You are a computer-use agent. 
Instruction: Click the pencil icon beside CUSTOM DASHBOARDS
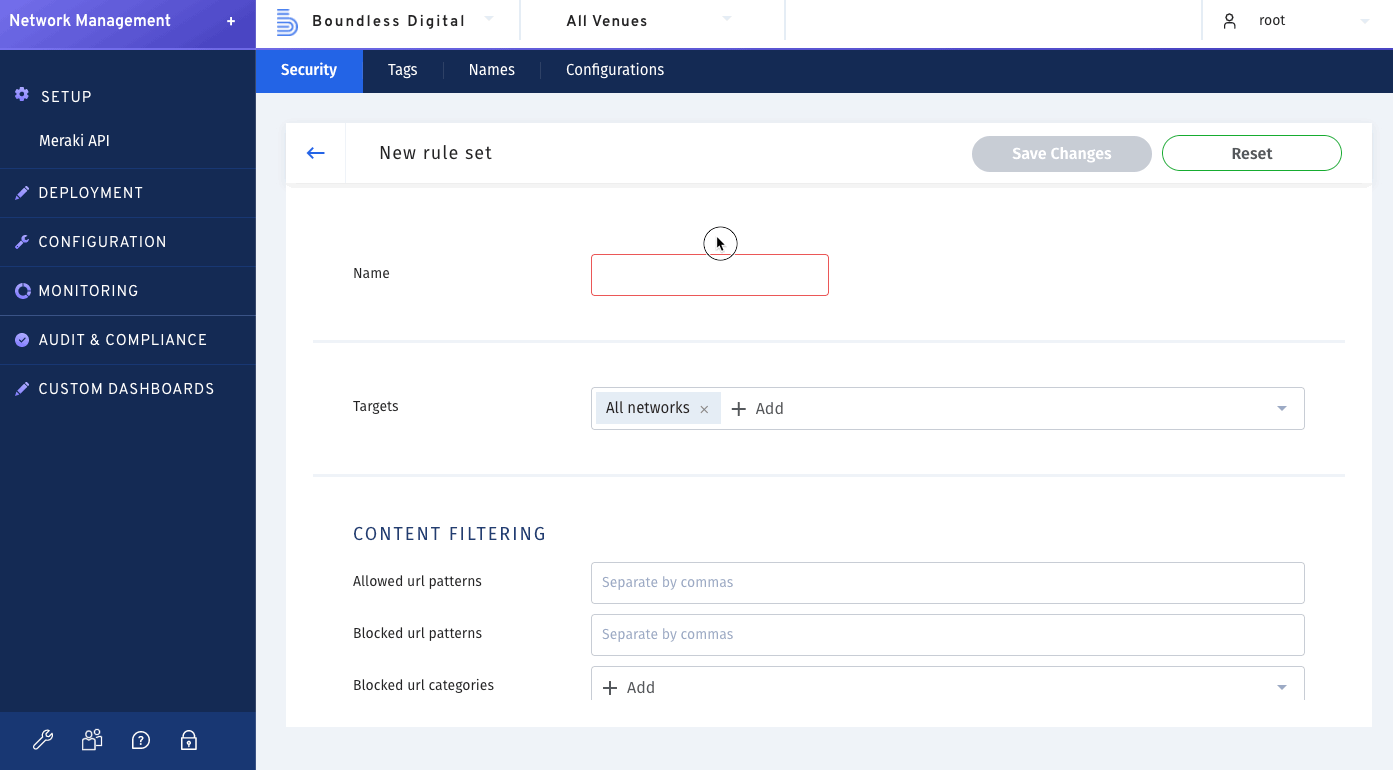tap(22, 389)
